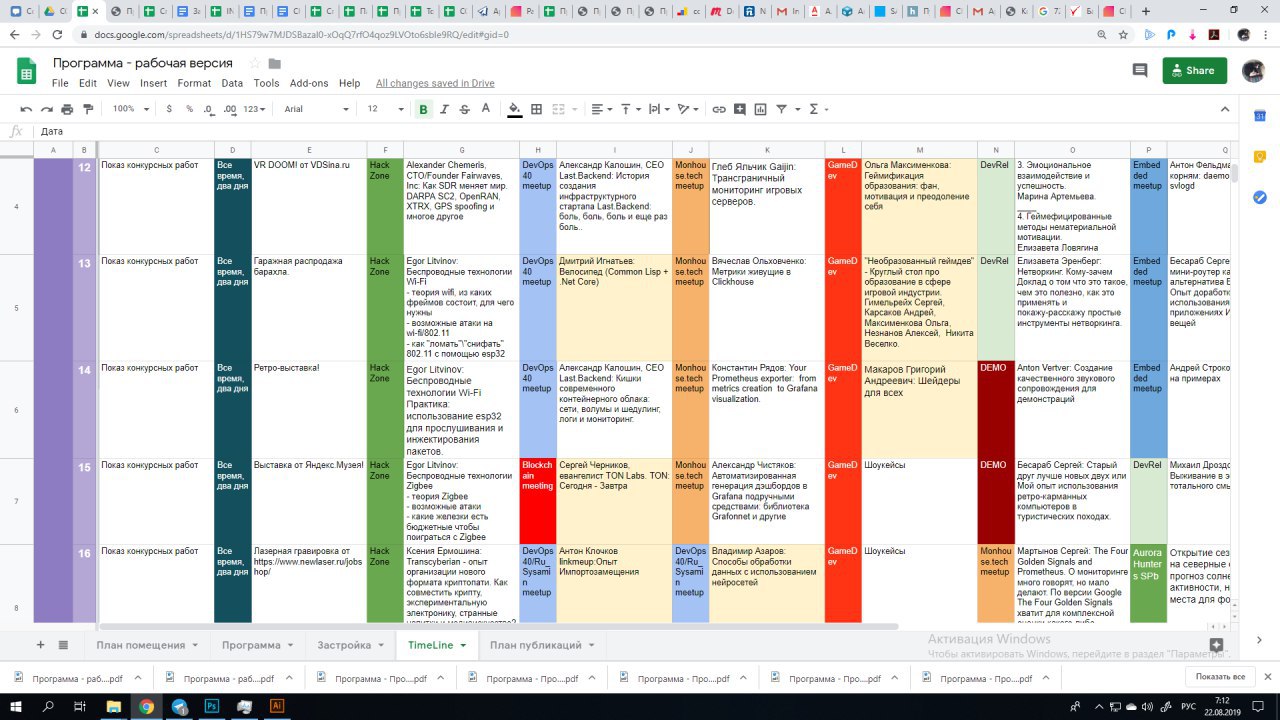Toggle Strikethrough formatting
Screen dimensions: 1280x720
[x=464, y=109]
